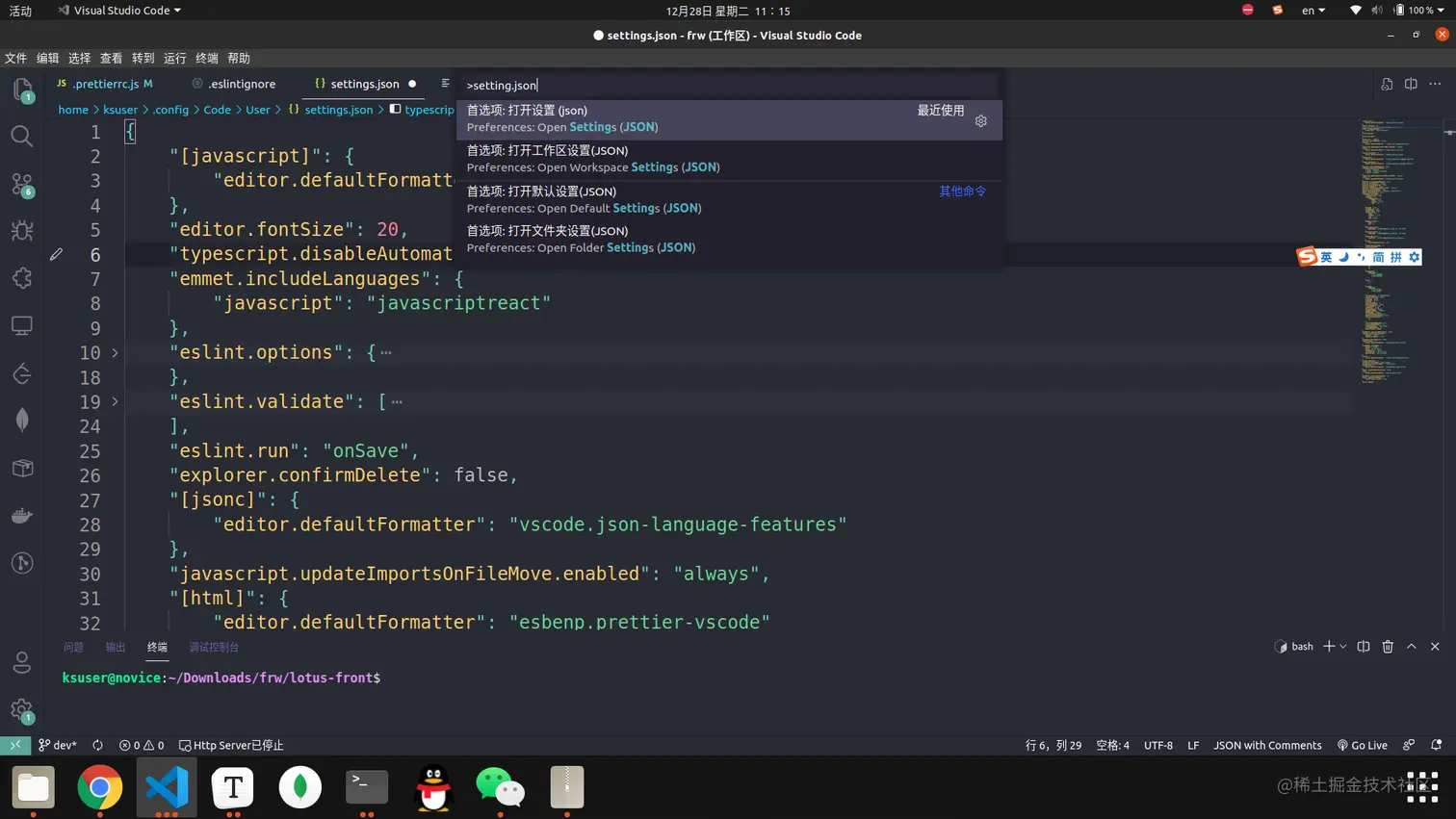Select the Run and Debug icon
This screenshot has width=1456, height=819.
tap(21, 230)
